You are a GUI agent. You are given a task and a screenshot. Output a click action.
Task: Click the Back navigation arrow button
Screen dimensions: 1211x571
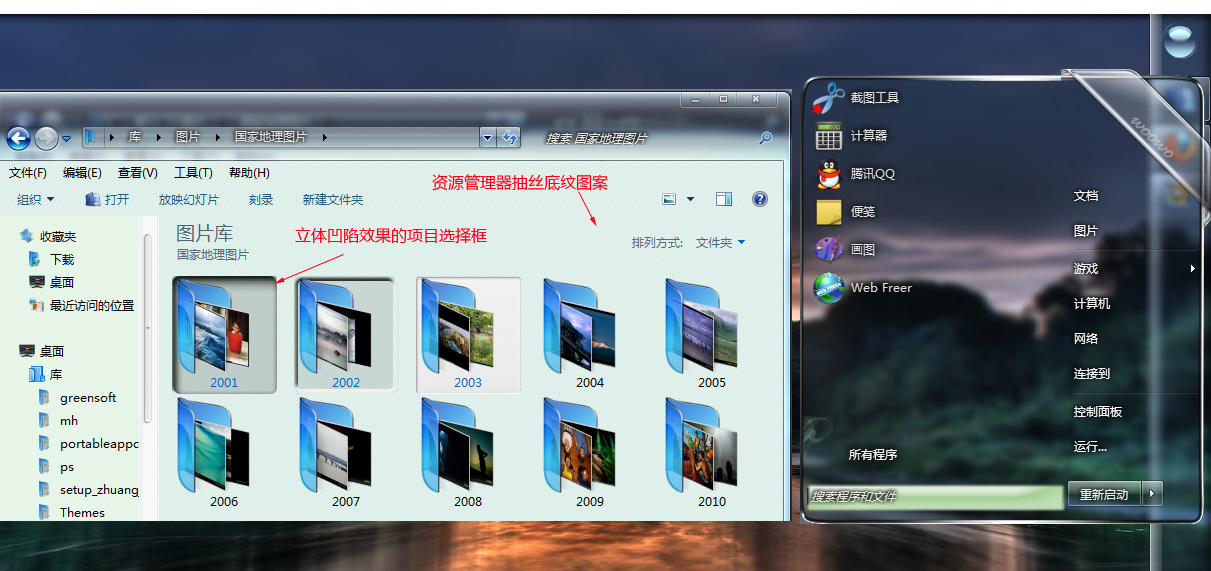point(19,138)
